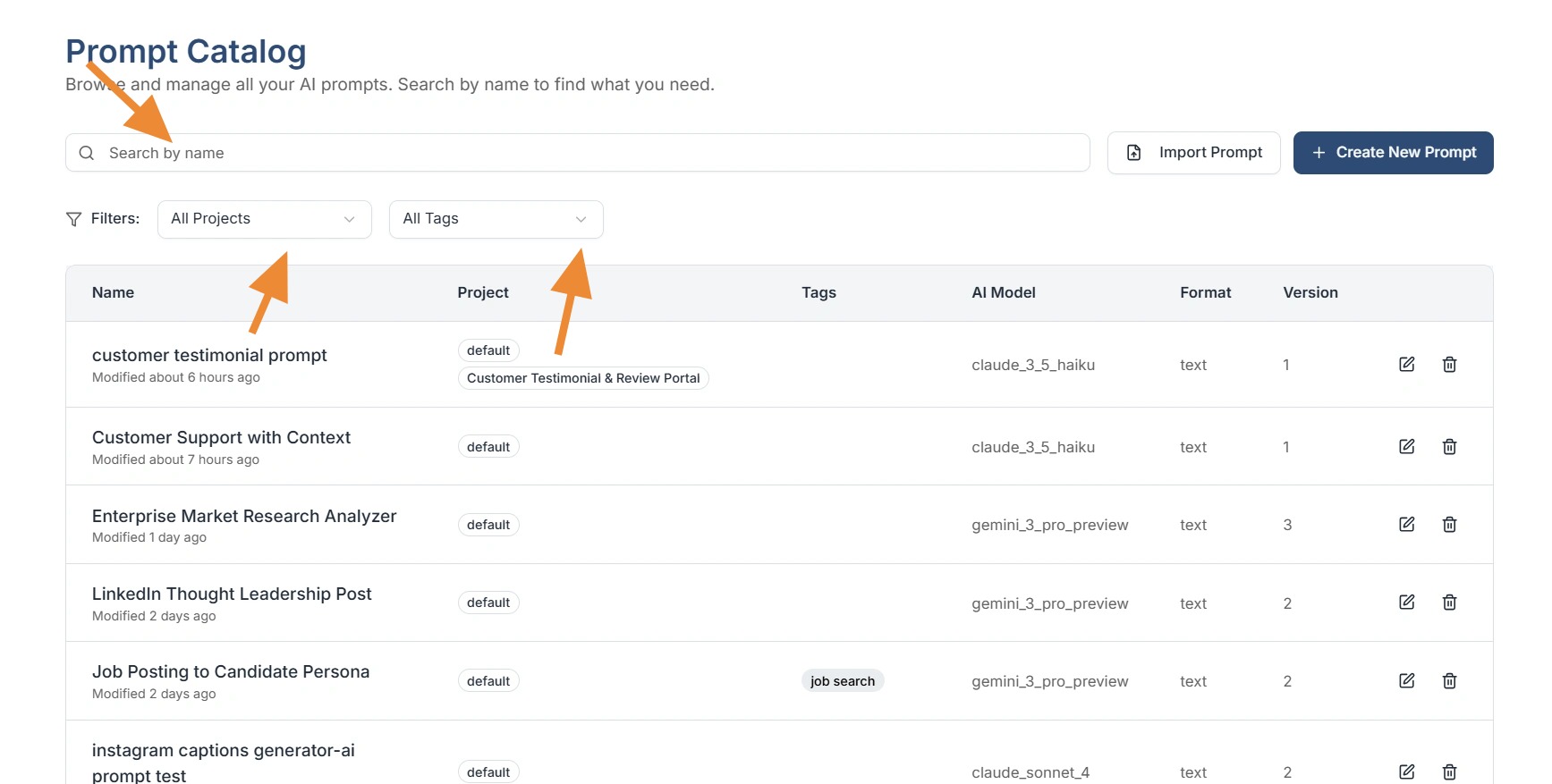Screen dimensions: 1552x784
Task: Delete the customer testimonial prompt
Action: pyautogui.click(x=1449, y=364)
